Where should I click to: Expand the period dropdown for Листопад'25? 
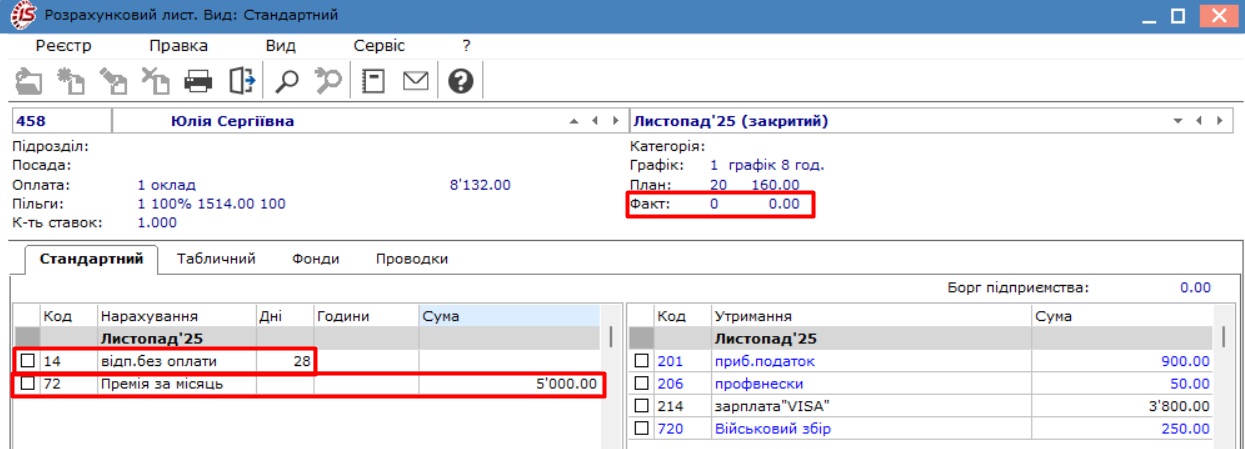[x=1178, y=122]
